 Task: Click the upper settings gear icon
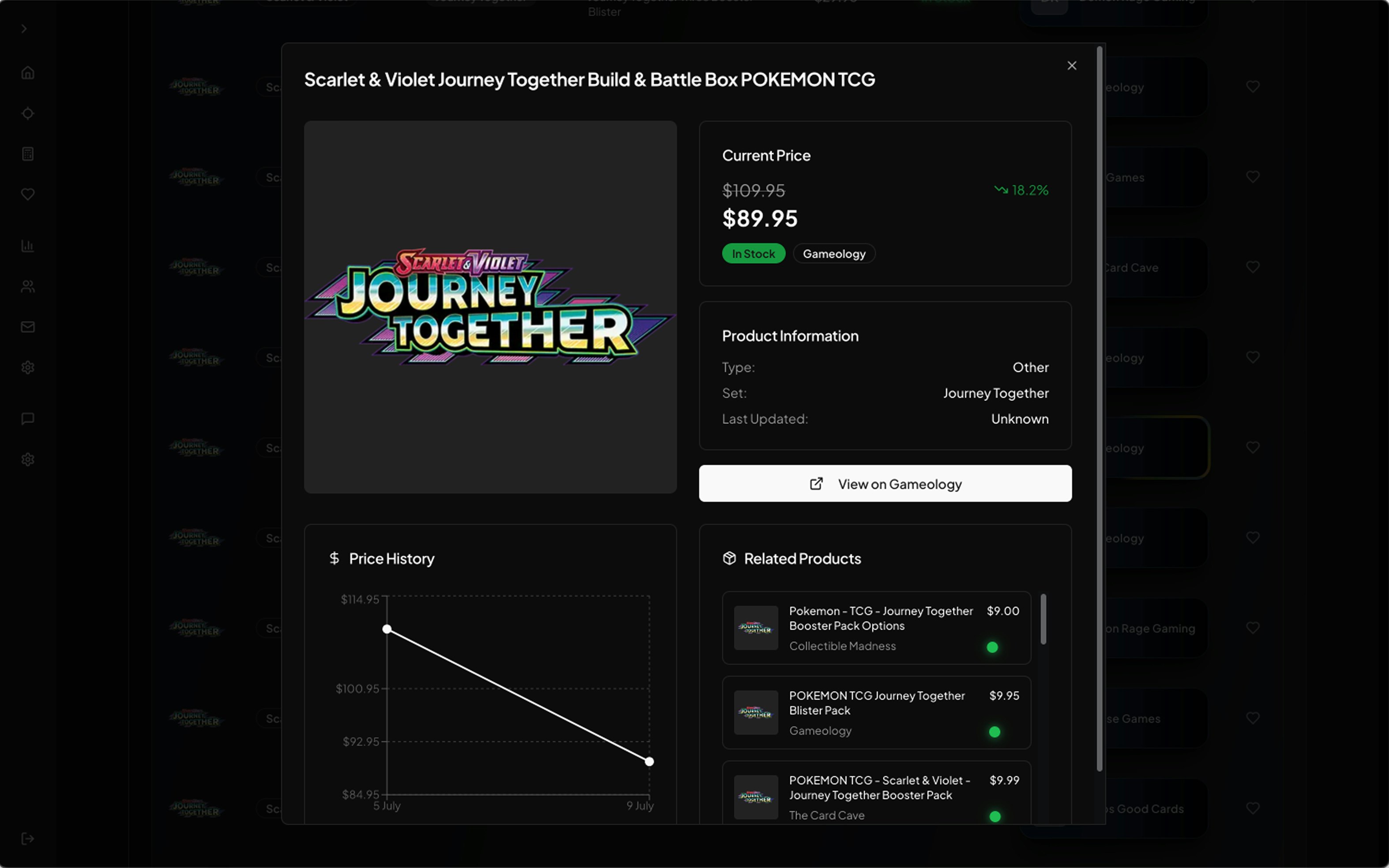[27, 367]
